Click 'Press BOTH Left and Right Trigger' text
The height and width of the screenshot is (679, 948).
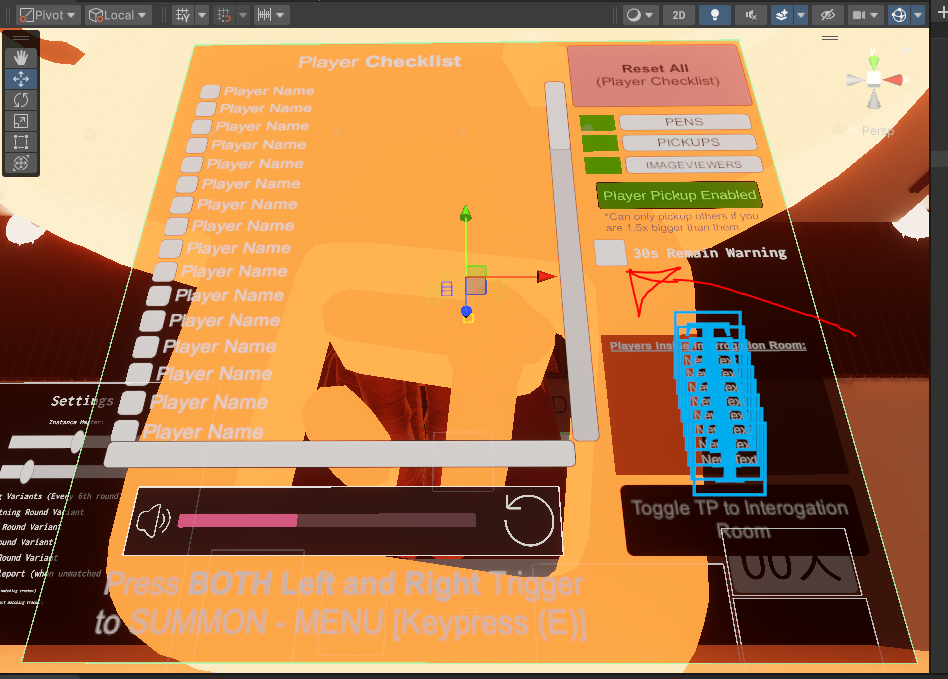(x=343, y=583)
